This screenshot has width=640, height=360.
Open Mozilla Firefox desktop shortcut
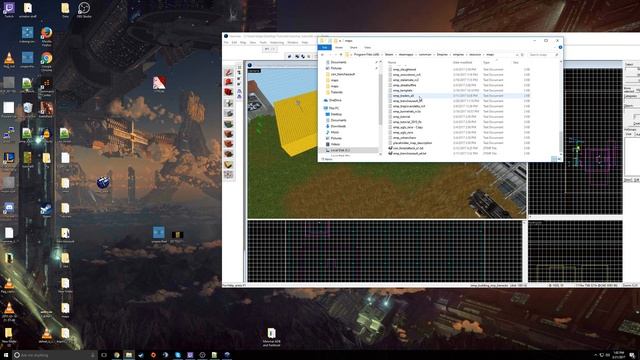pos(46,36)
